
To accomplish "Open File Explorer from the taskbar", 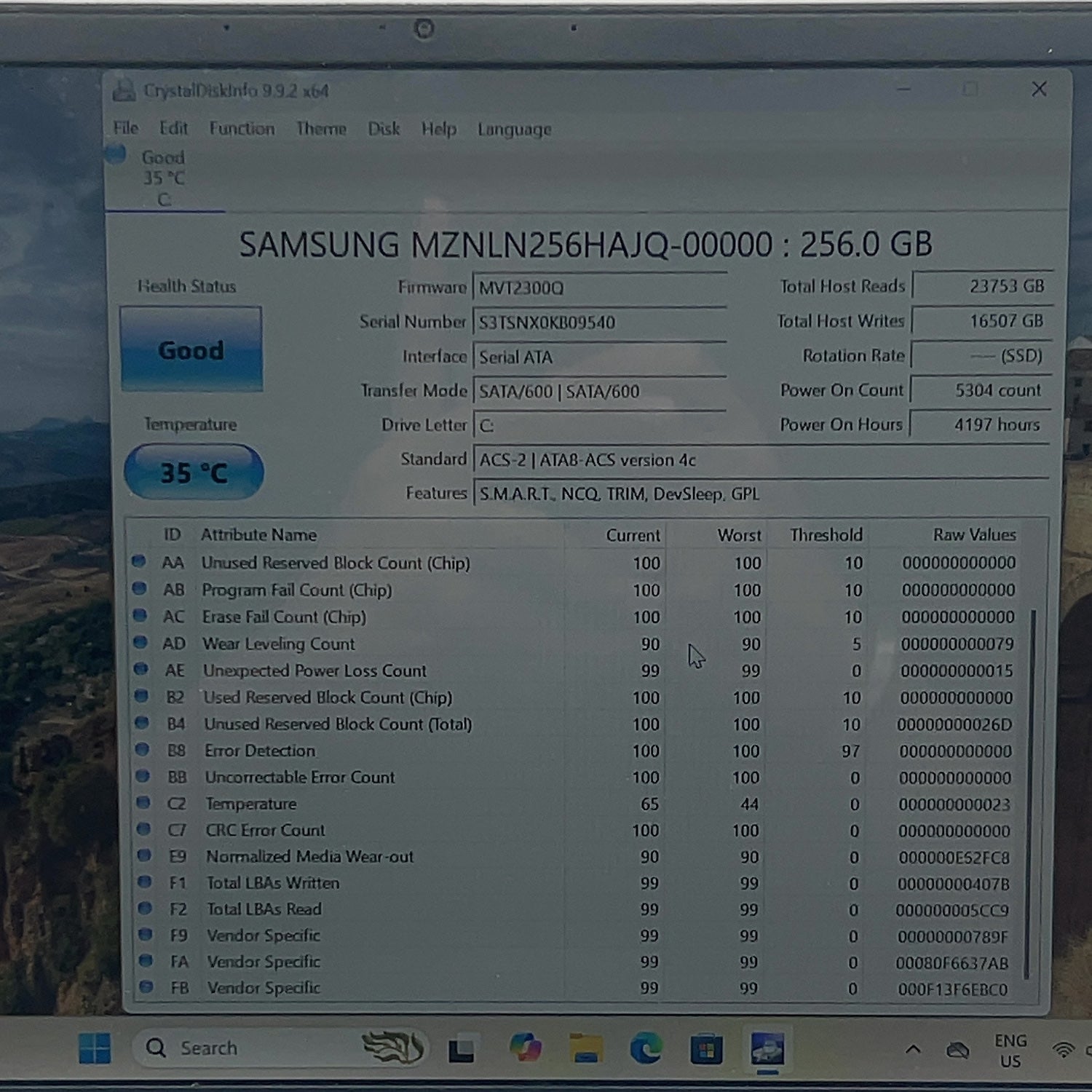I will 585,1049.
